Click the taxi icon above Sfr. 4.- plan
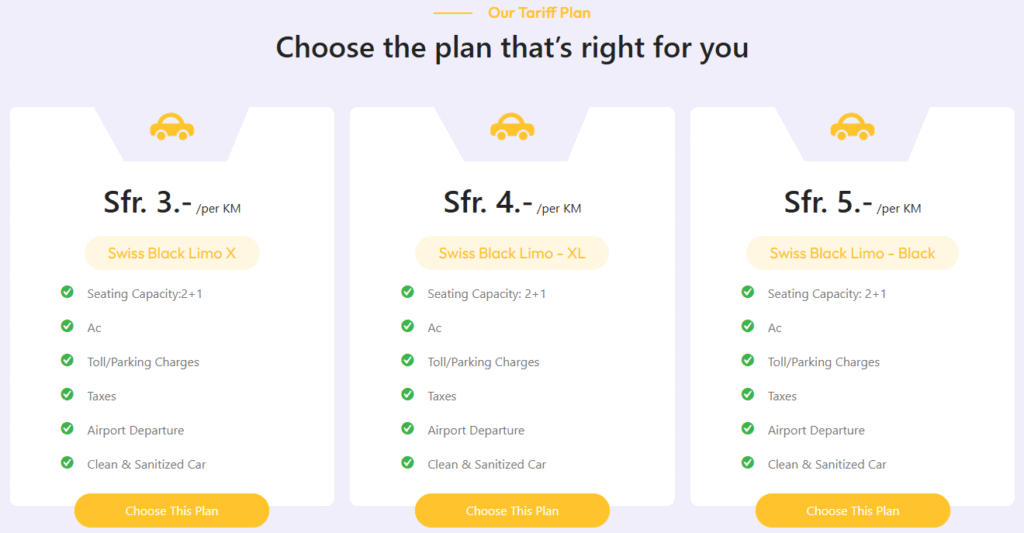The width and height of the screenshot is (1024, 533). 512,127
